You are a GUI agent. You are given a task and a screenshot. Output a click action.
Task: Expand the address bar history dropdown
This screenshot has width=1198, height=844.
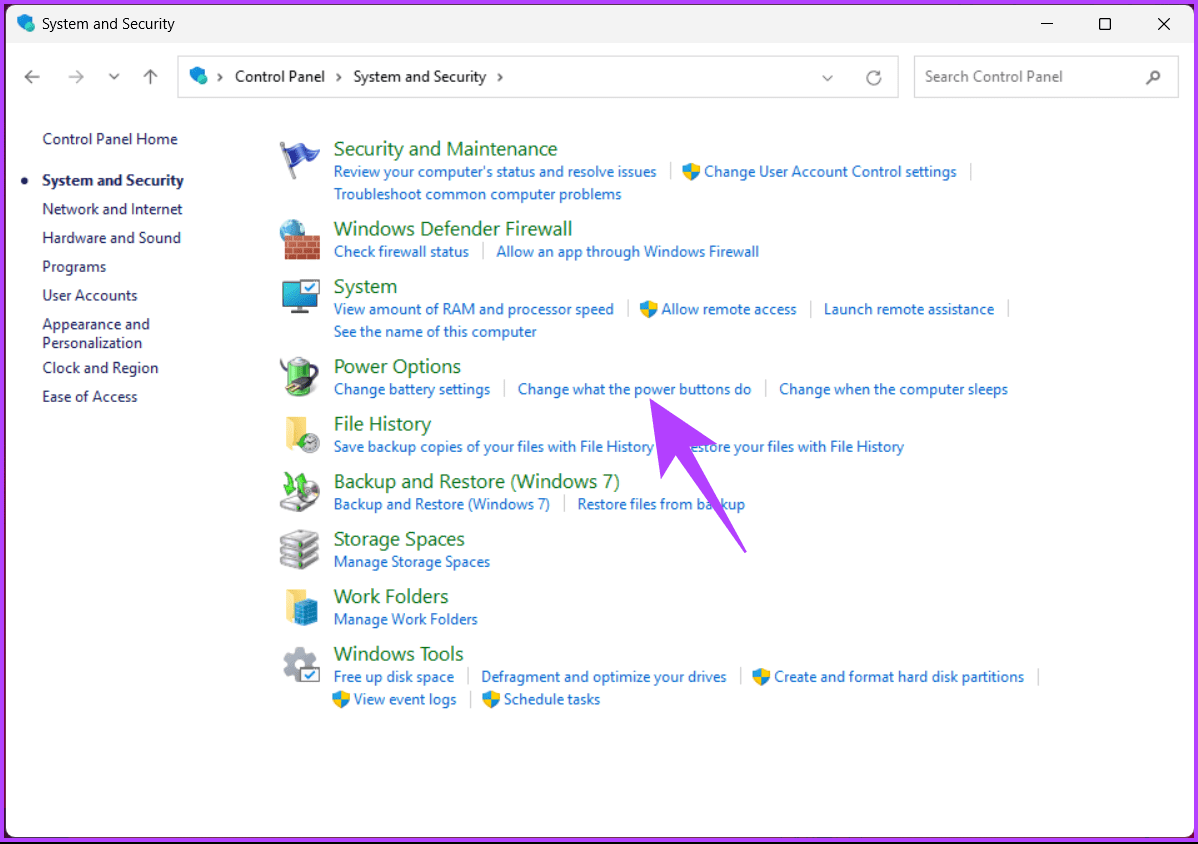coord(827,77)
